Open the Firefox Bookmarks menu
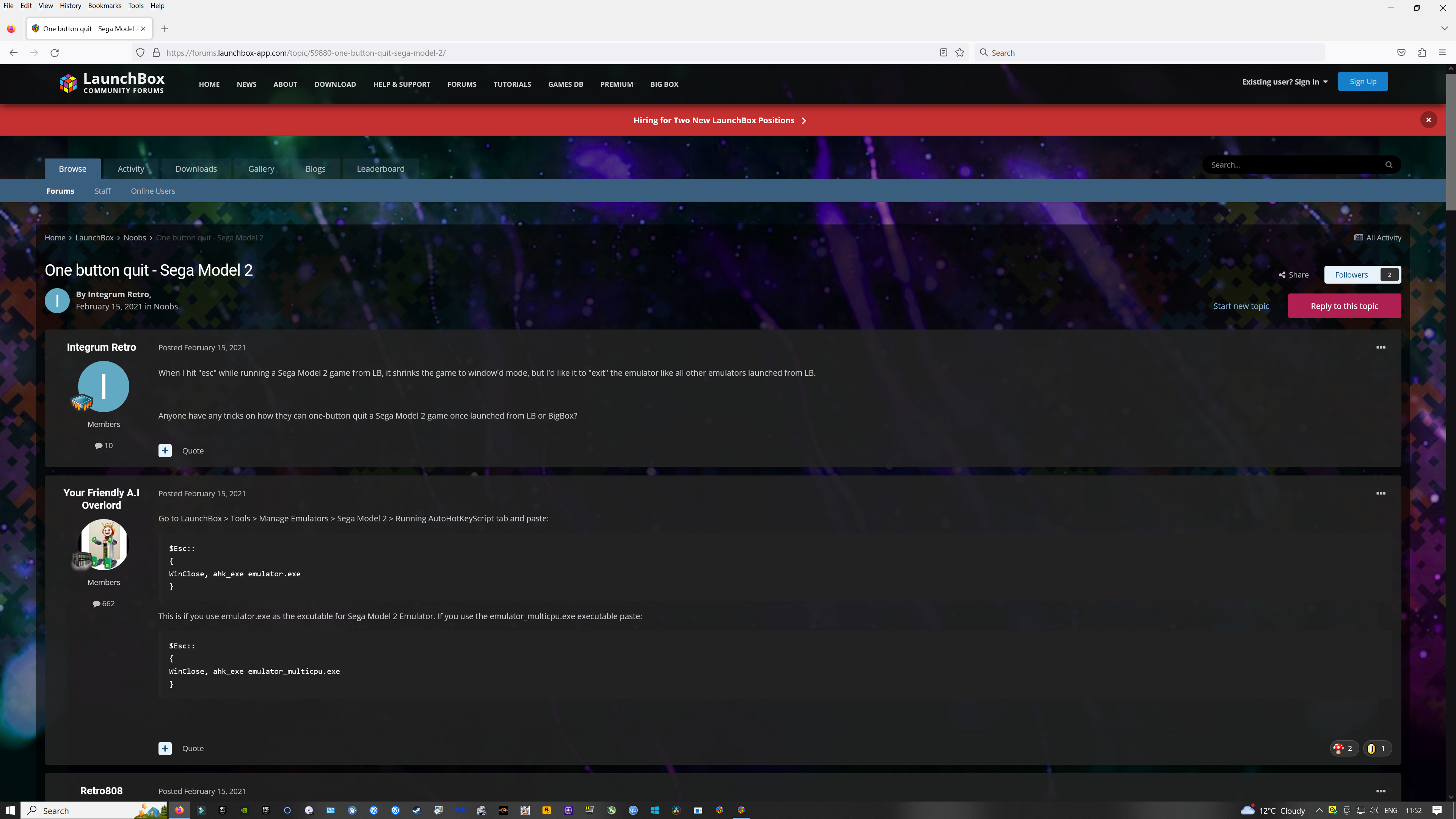The image size is (1456, 819). pyautogui.click(x=105, y=6)
